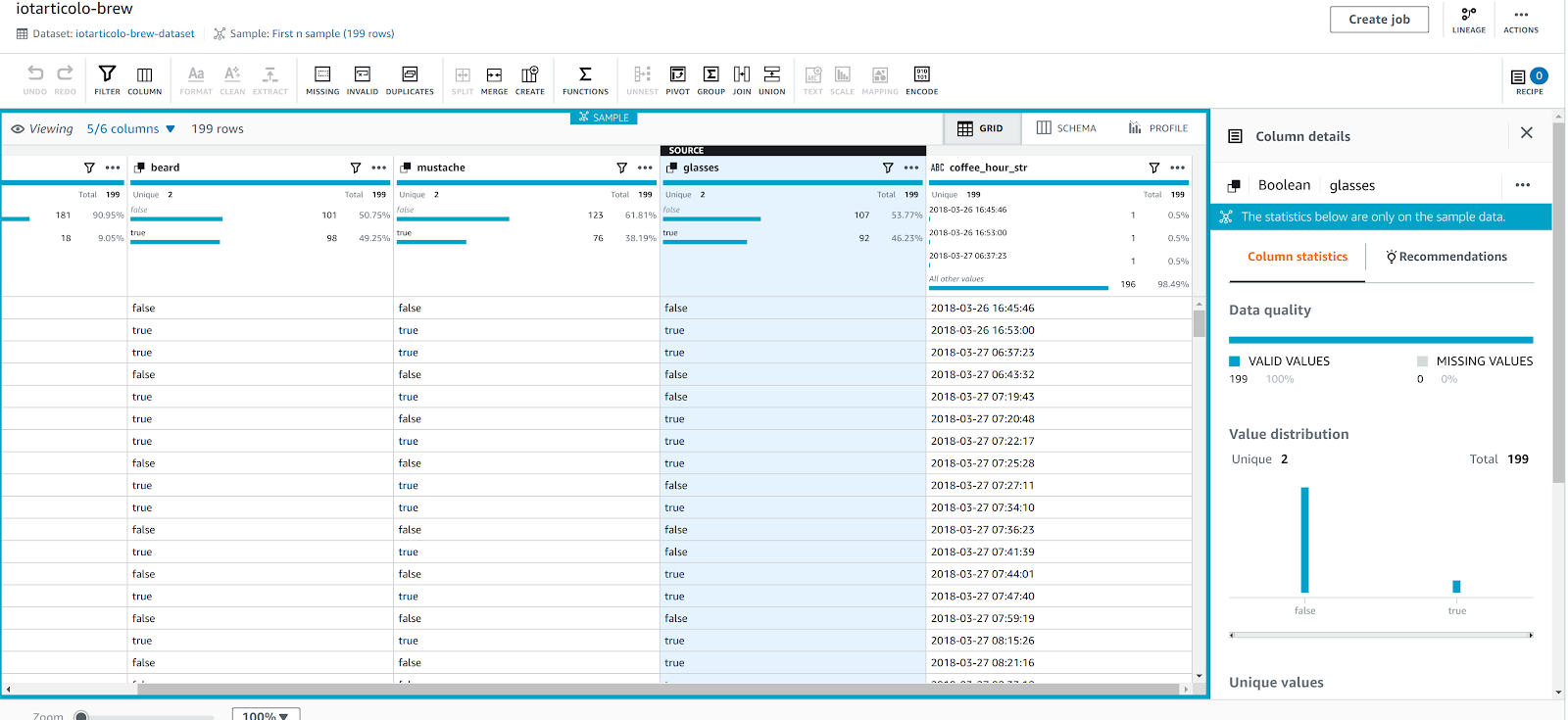Viewport: 1568px width, 720px height.
Task: Open column details options menu
Action: (1522, 185)
